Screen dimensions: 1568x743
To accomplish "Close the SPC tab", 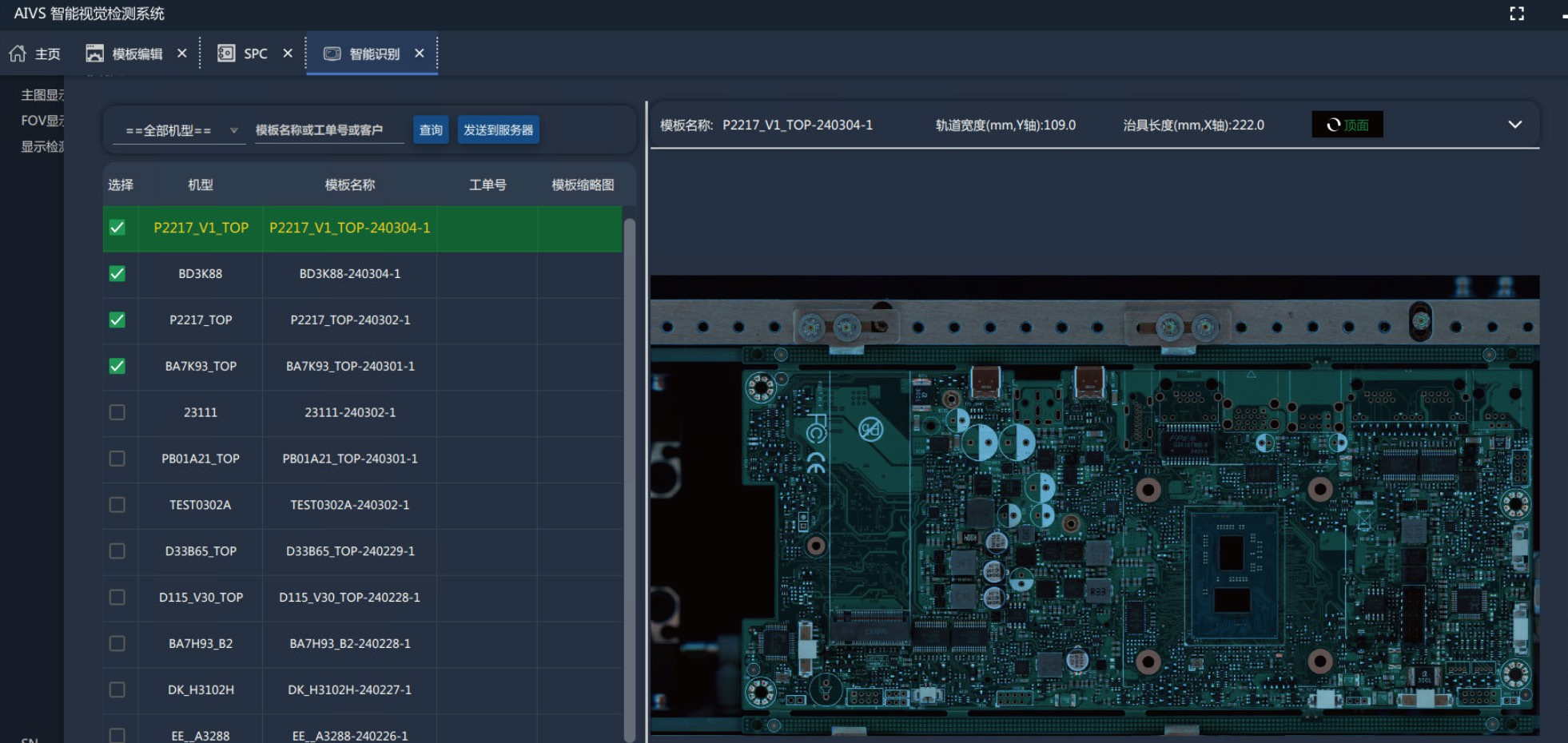I will [x=288, y=54].
